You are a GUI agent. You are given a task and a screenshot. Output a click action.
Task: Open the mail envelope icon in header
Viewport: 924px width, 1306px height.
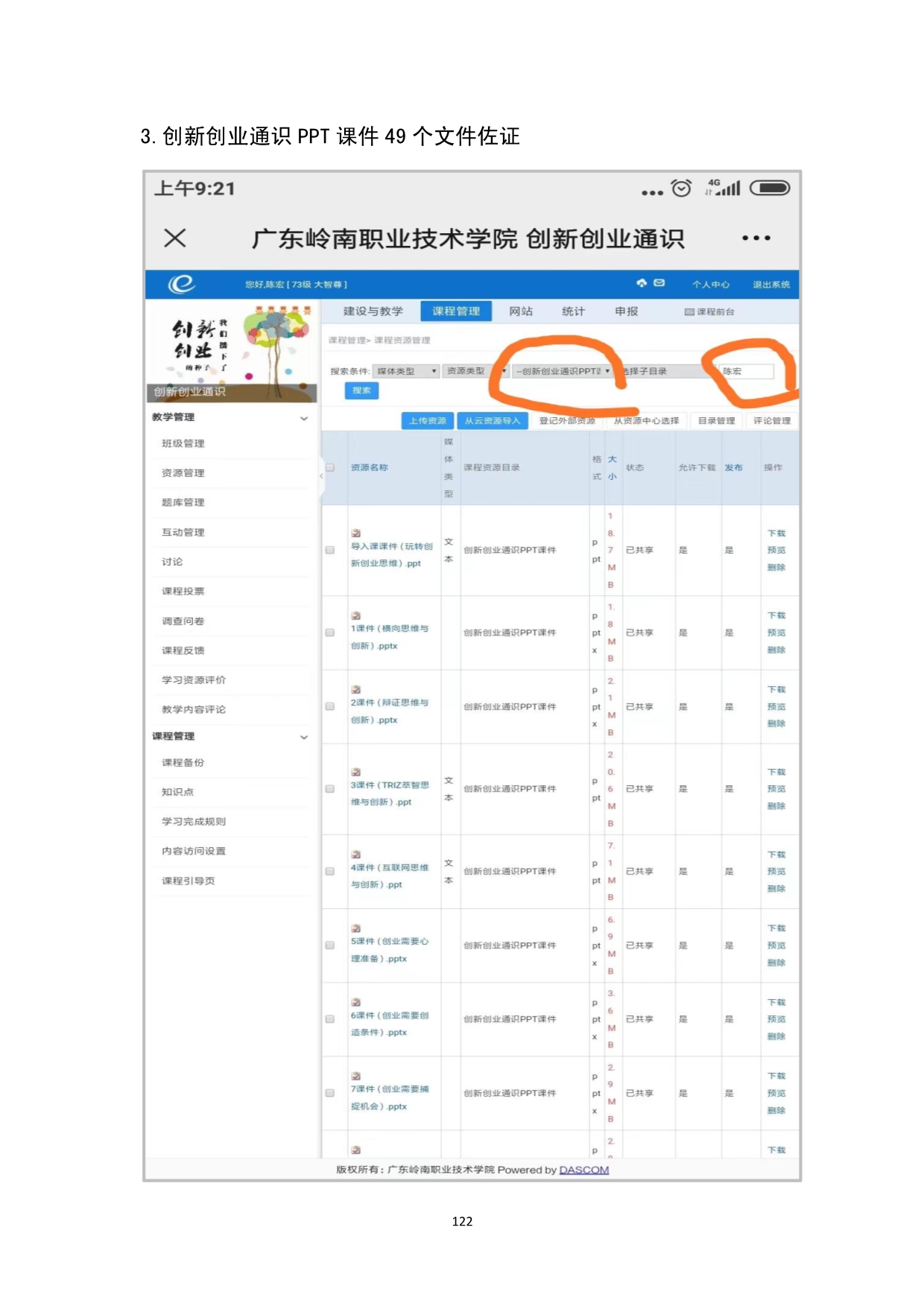659,283
